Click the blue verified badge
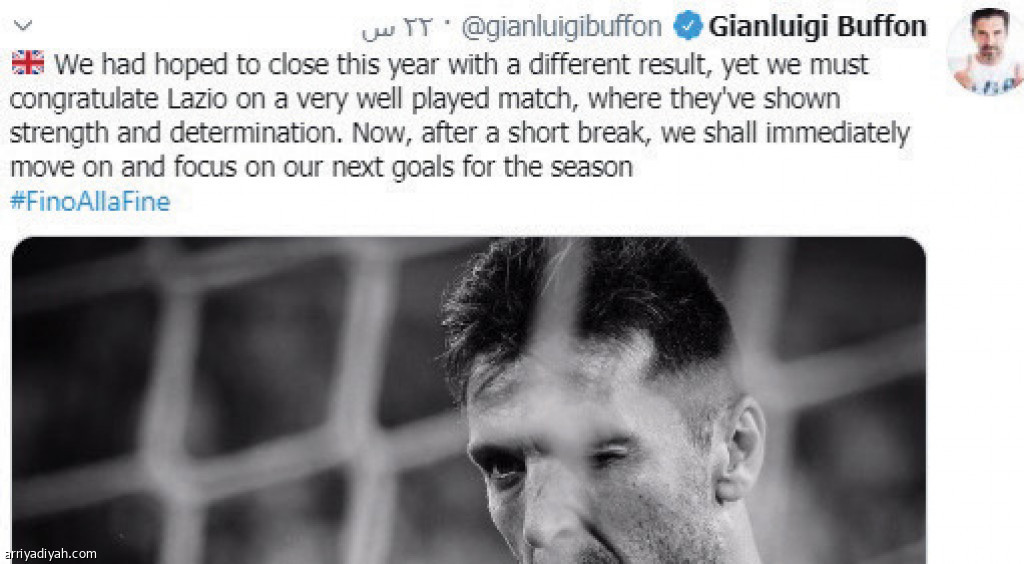Viewport: 1024px width, 564px height. click(x=688, y=26)
